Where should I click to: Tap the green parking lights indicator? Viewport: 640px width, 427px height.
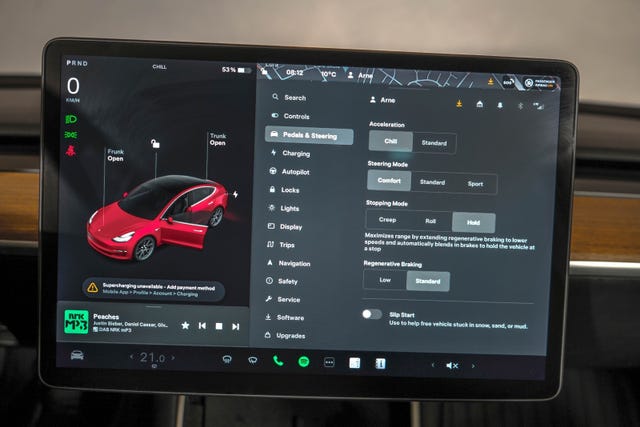71,135
